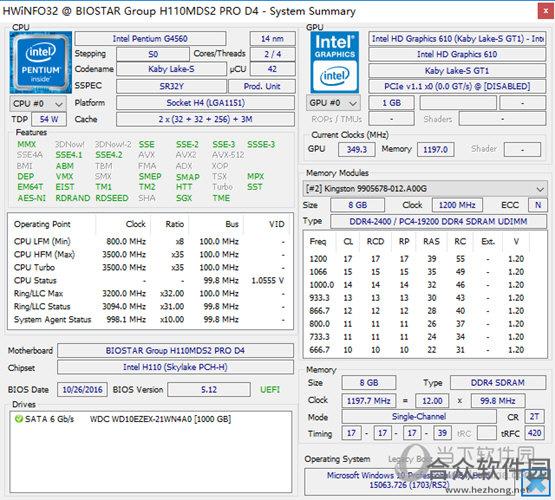The width and height of the screenshot is (555, 500).
Task: Click the 1197.7 MHz memory clock field
Action: click(x=368, y=401)
